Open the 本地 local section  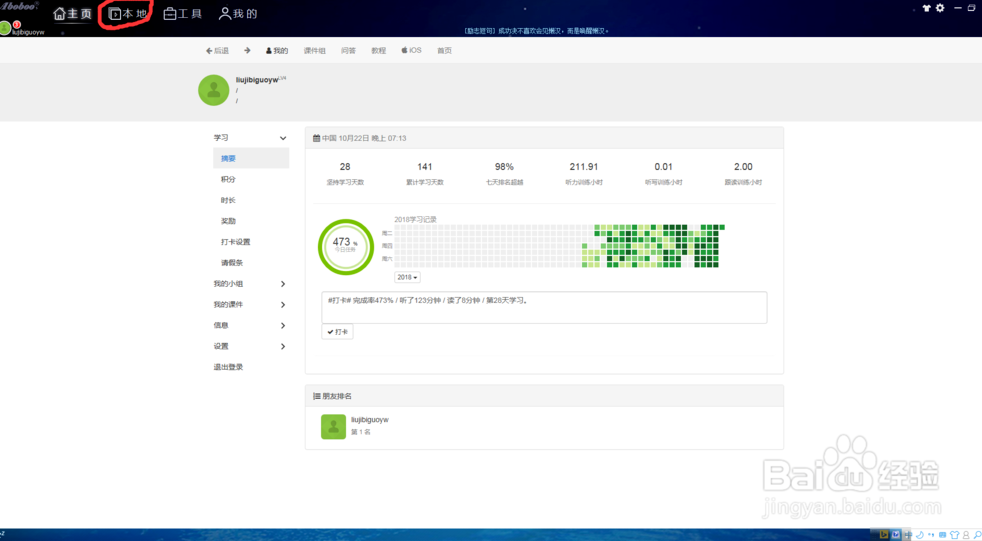point(128,14)
